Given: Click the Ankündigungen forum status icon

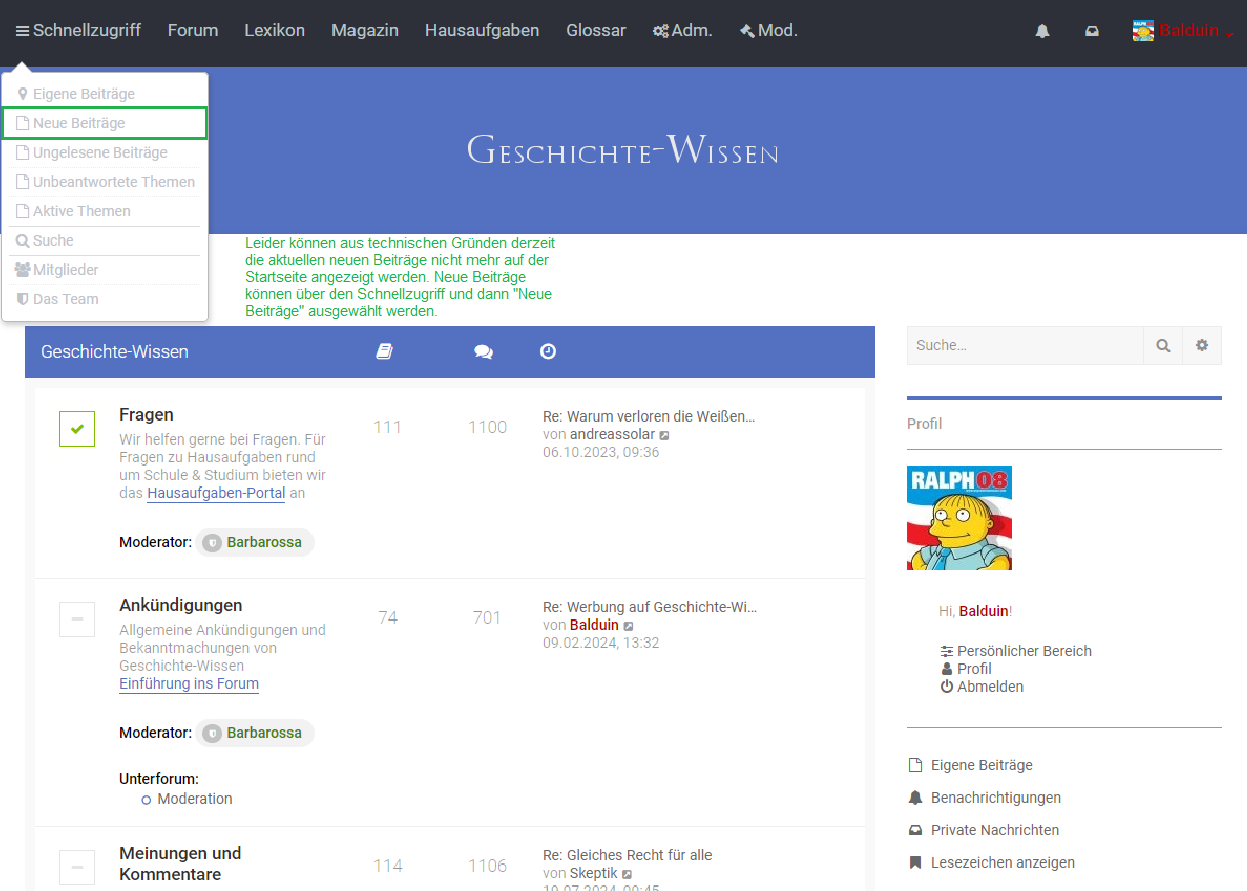Looking at the screenshot, I should pyautogui.click(x=77, y=619).
